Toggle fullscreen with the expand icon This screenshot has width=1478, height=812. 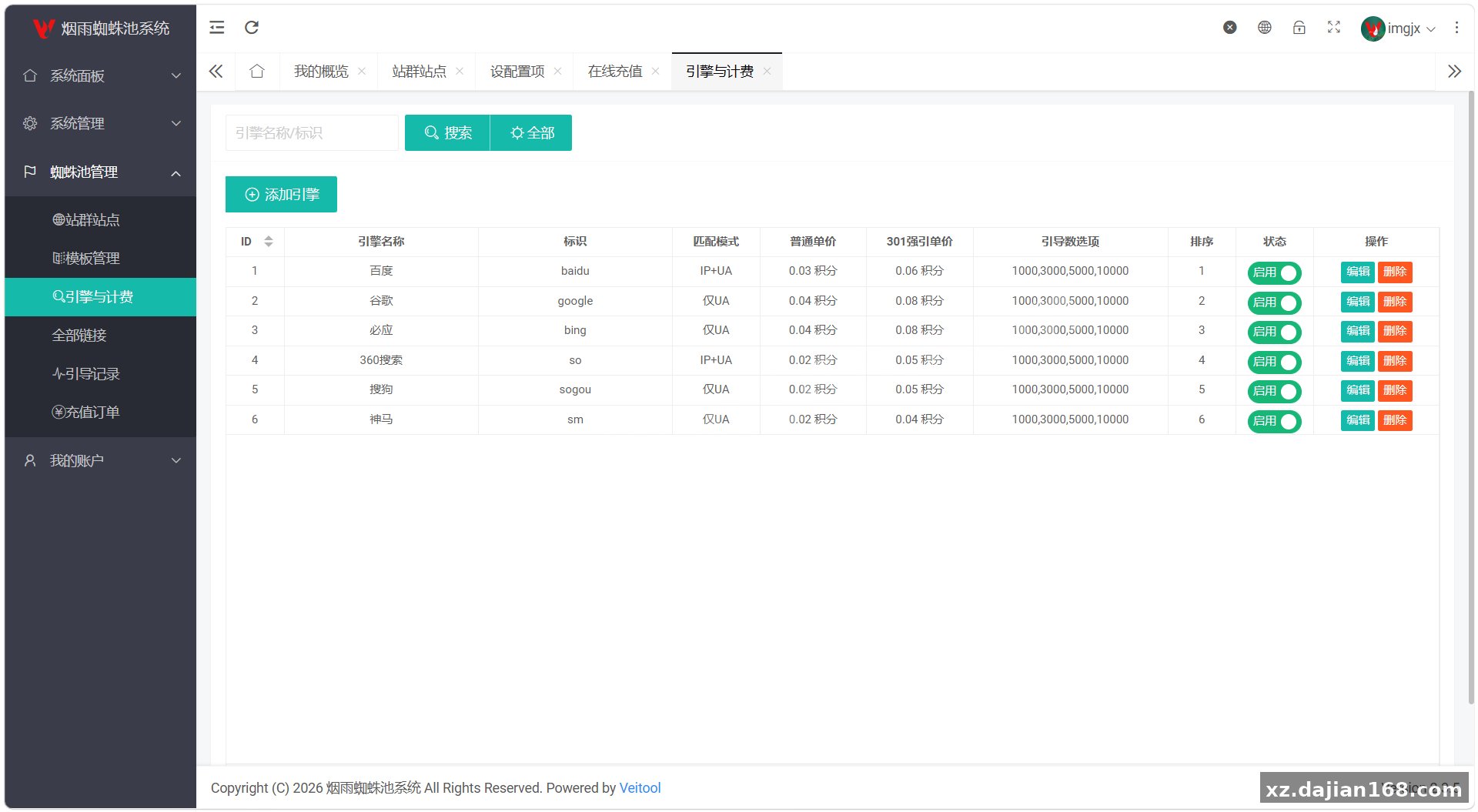click(x=1334, y=28)
